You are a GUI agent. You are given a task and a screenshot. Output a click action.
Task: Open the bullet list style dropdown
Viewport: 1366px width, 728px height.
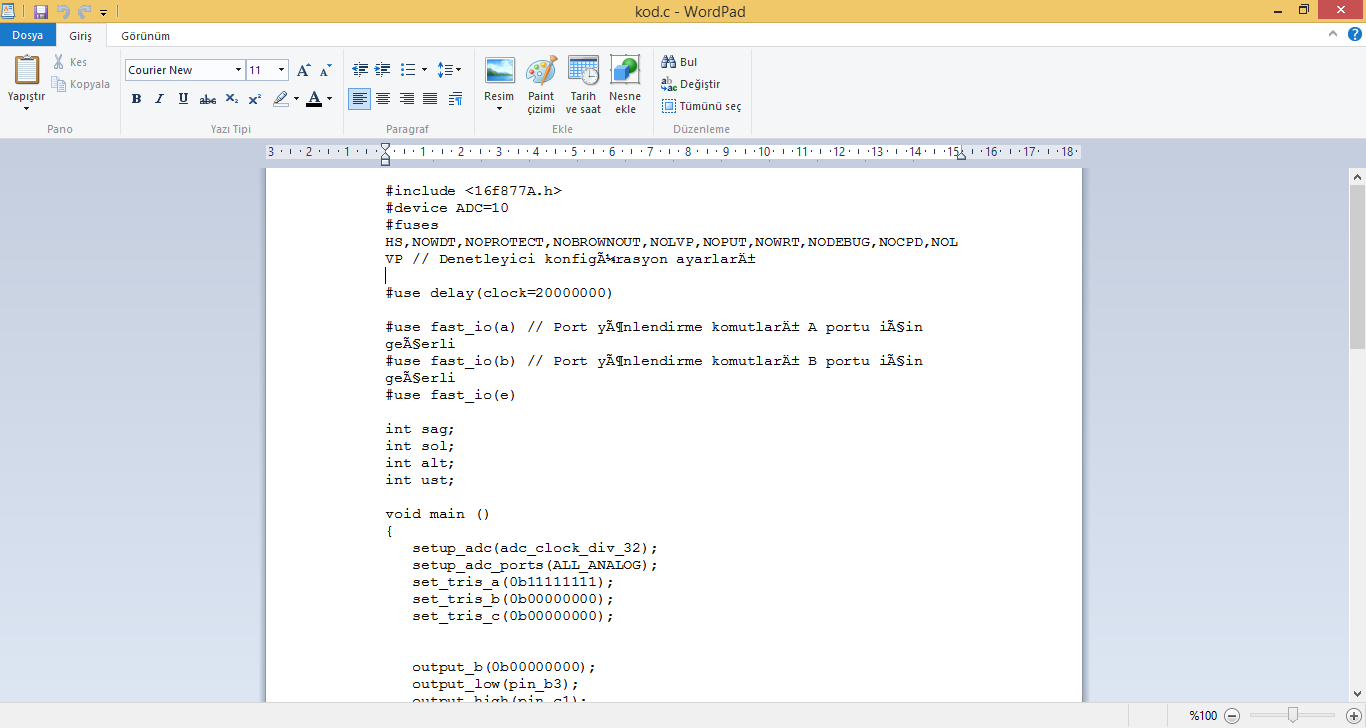[x=425, y=70]
